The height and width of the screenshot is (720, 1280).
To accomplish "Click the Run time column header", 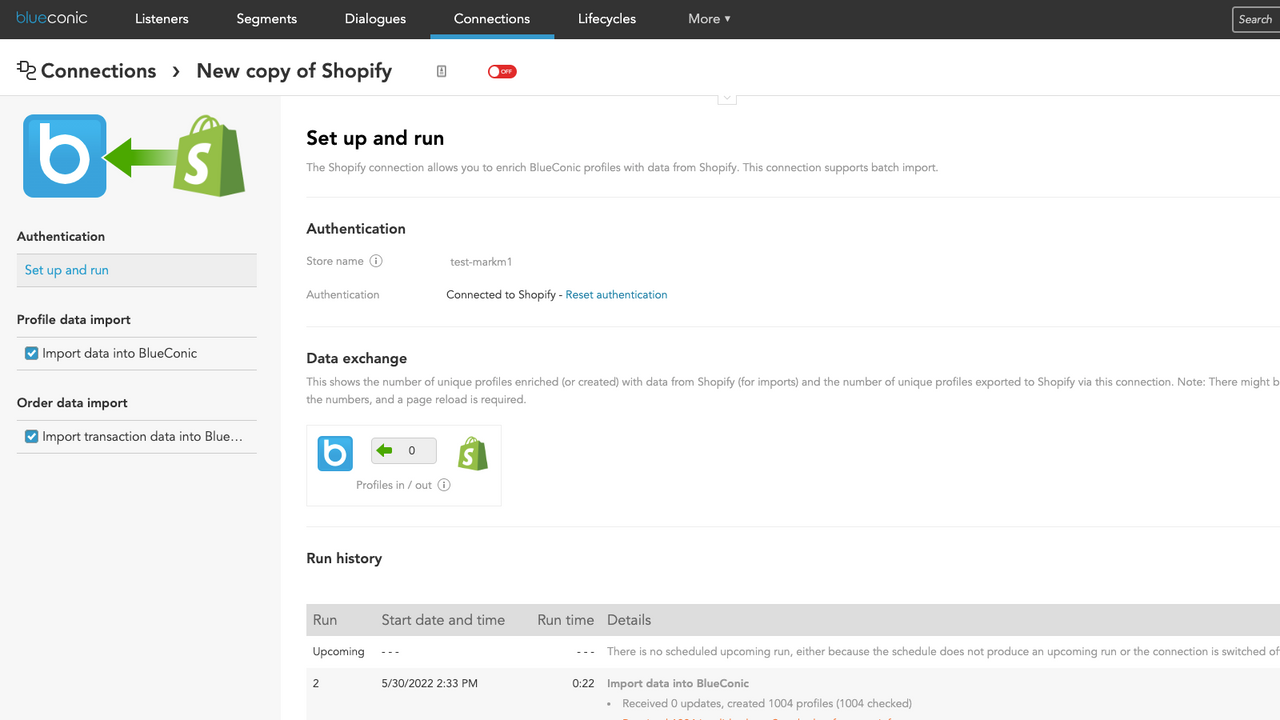I will pos(566,620).
